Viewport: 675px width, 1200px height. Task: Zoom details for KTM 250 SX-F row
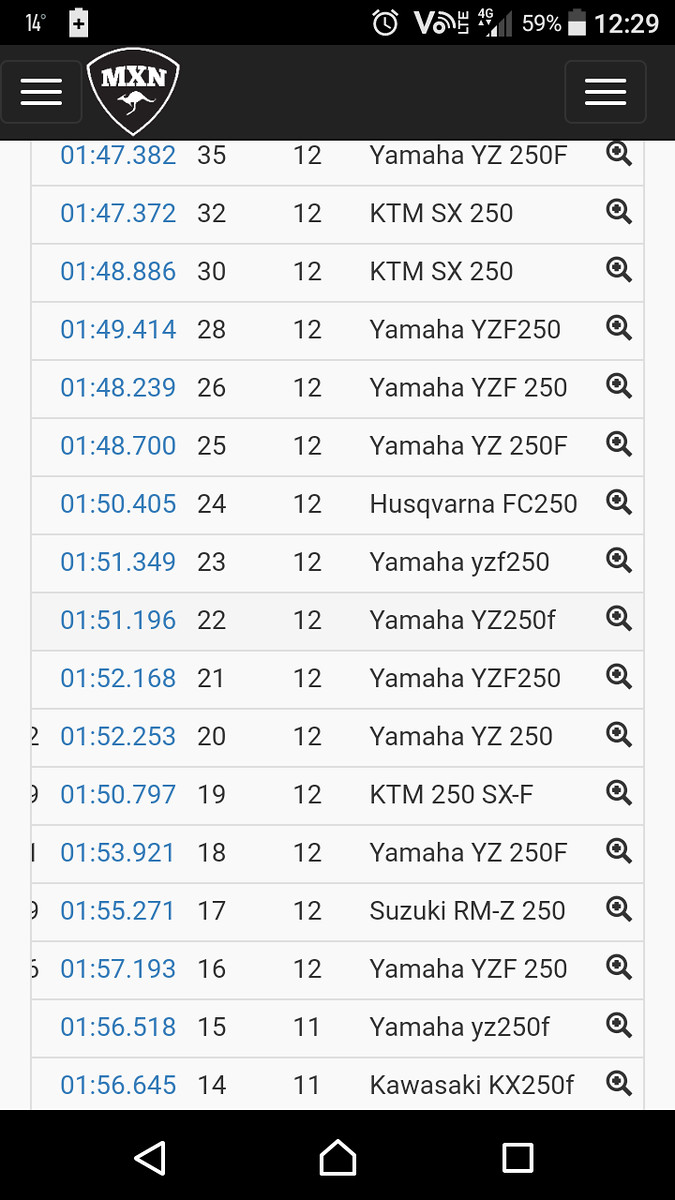coord(619,793)
